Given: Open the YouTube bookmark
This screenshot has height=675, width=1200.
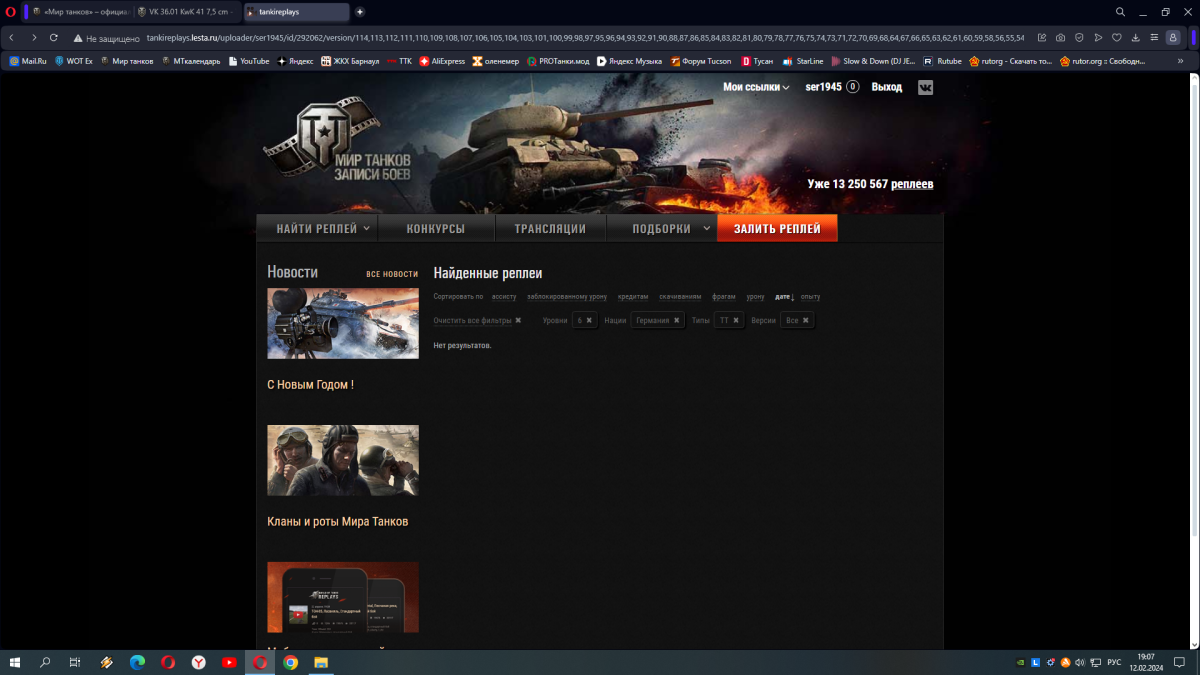Looking at the screenshot, I should click(x=248, y=61).
